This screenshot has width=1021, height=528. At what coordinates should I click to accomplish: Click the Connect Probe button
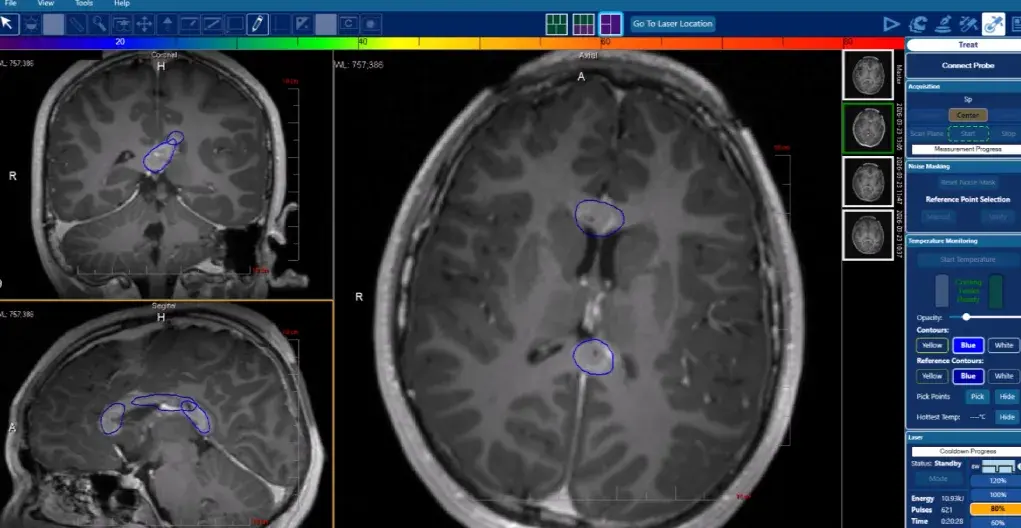[x=967, y=66]
